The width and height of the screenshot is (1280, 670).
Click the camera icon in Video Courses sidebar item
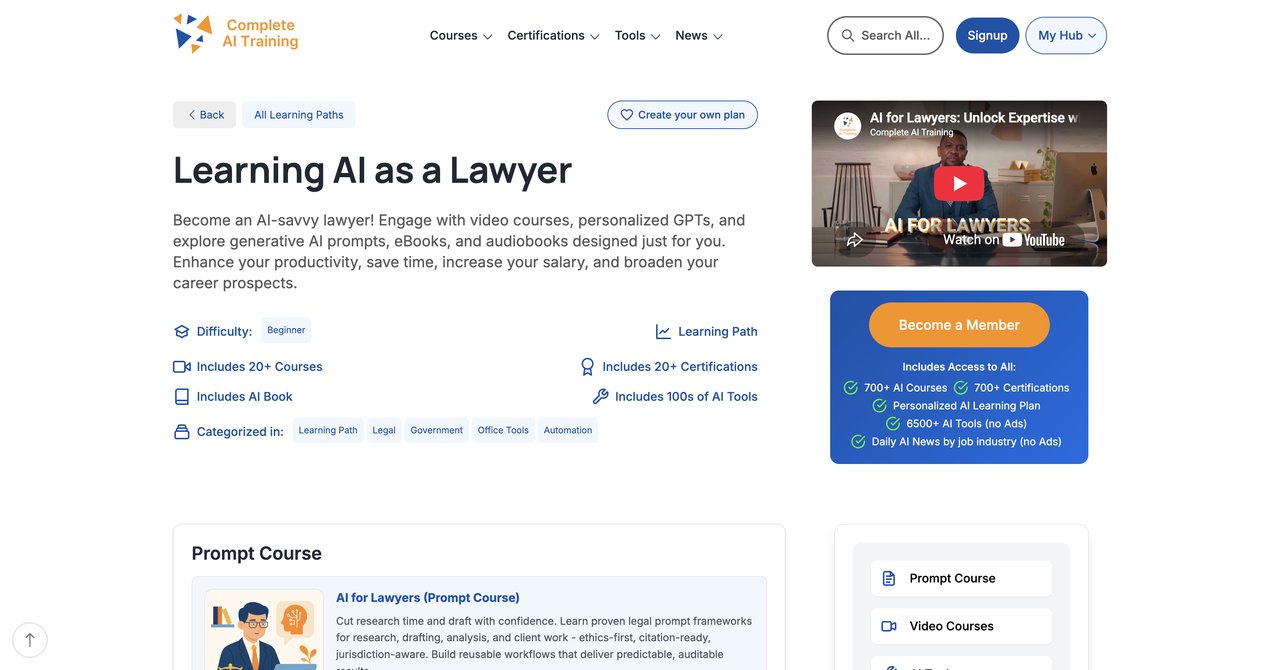coord(889,626)
